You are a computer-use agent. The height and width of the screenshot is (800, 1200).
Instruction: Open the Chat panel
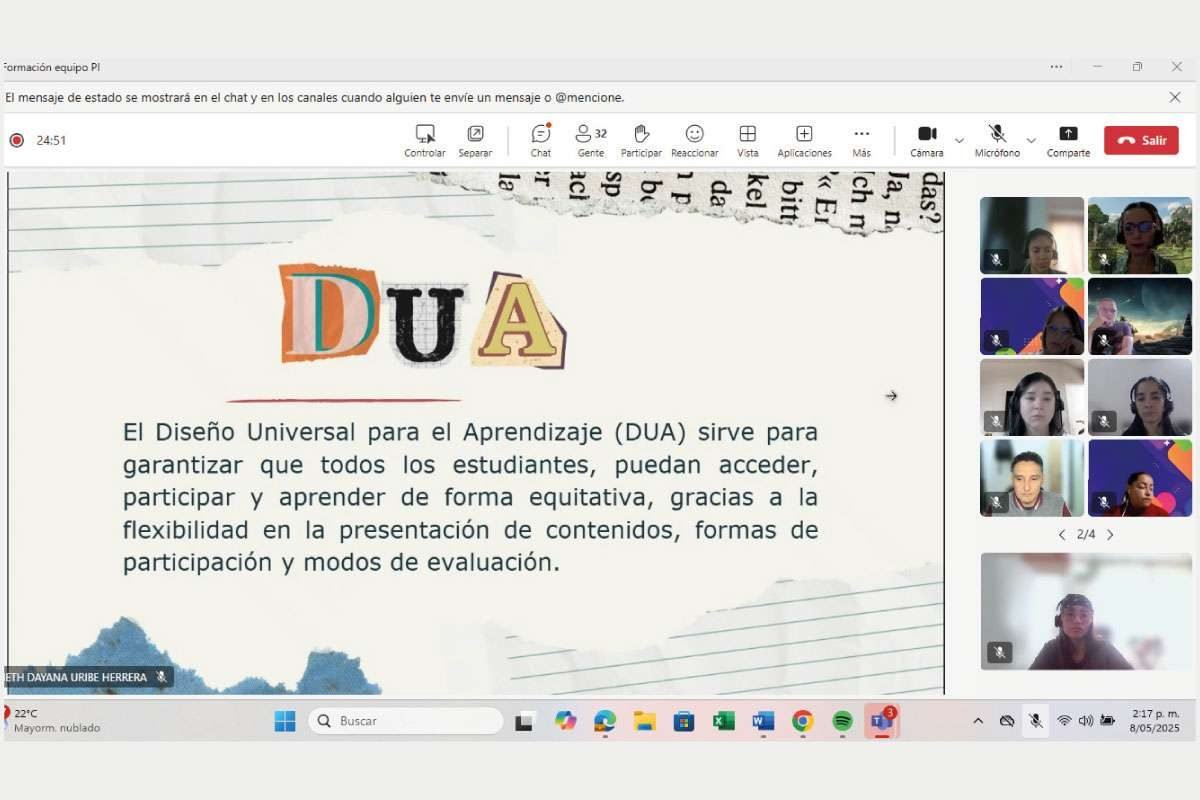click(540, 140)
